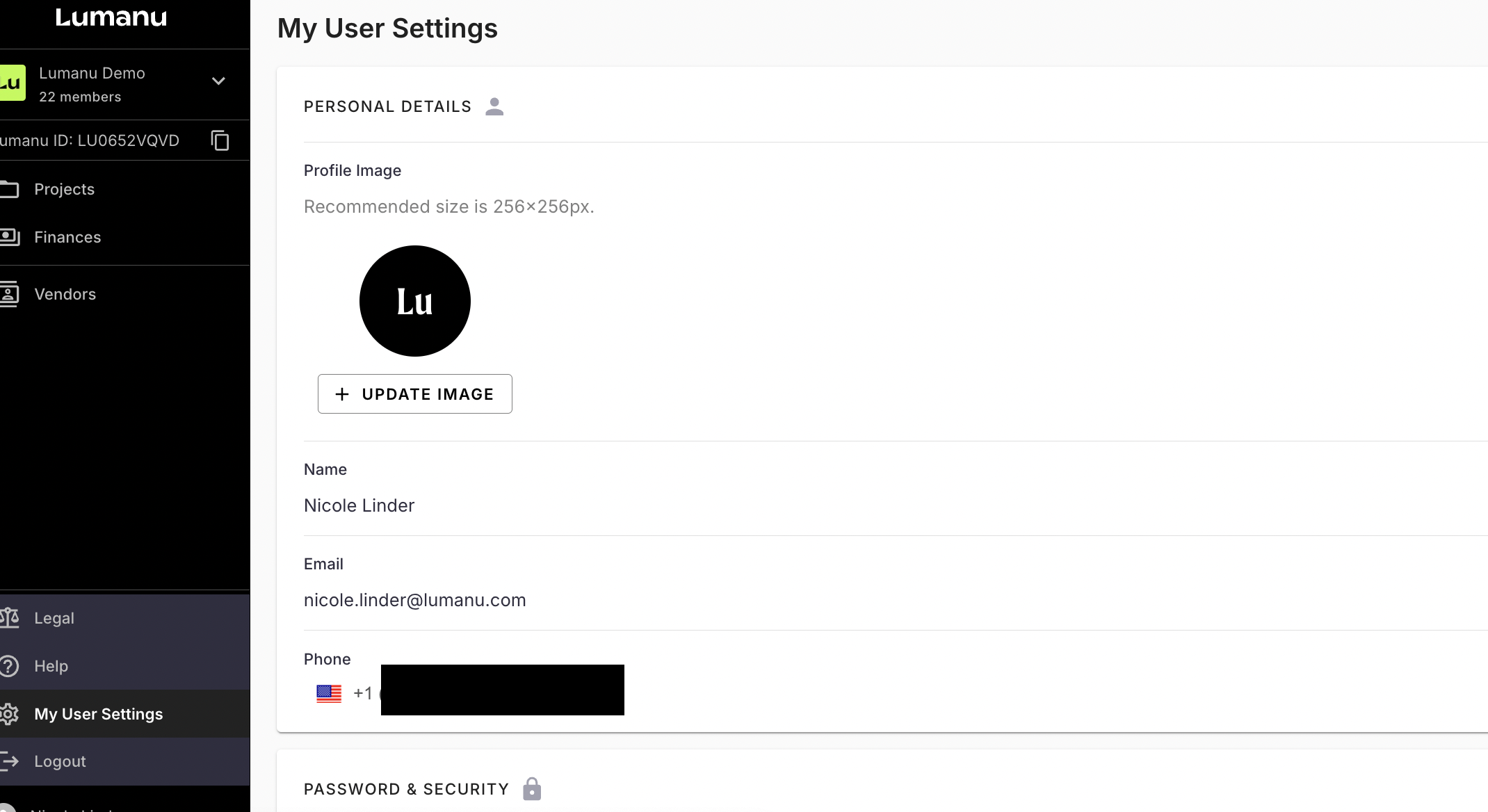Viewport: 1488px width, 812px height.
Task: Click the Help question mark icon
Action: point(10,666)
